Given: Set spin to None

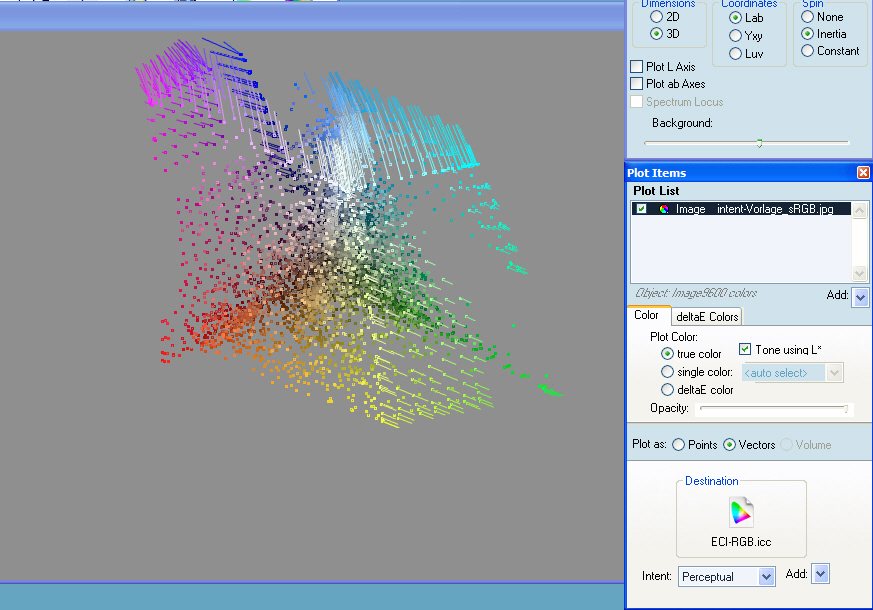Looking at the screenshot, I should pyautogui.click(x=808, y=17).
